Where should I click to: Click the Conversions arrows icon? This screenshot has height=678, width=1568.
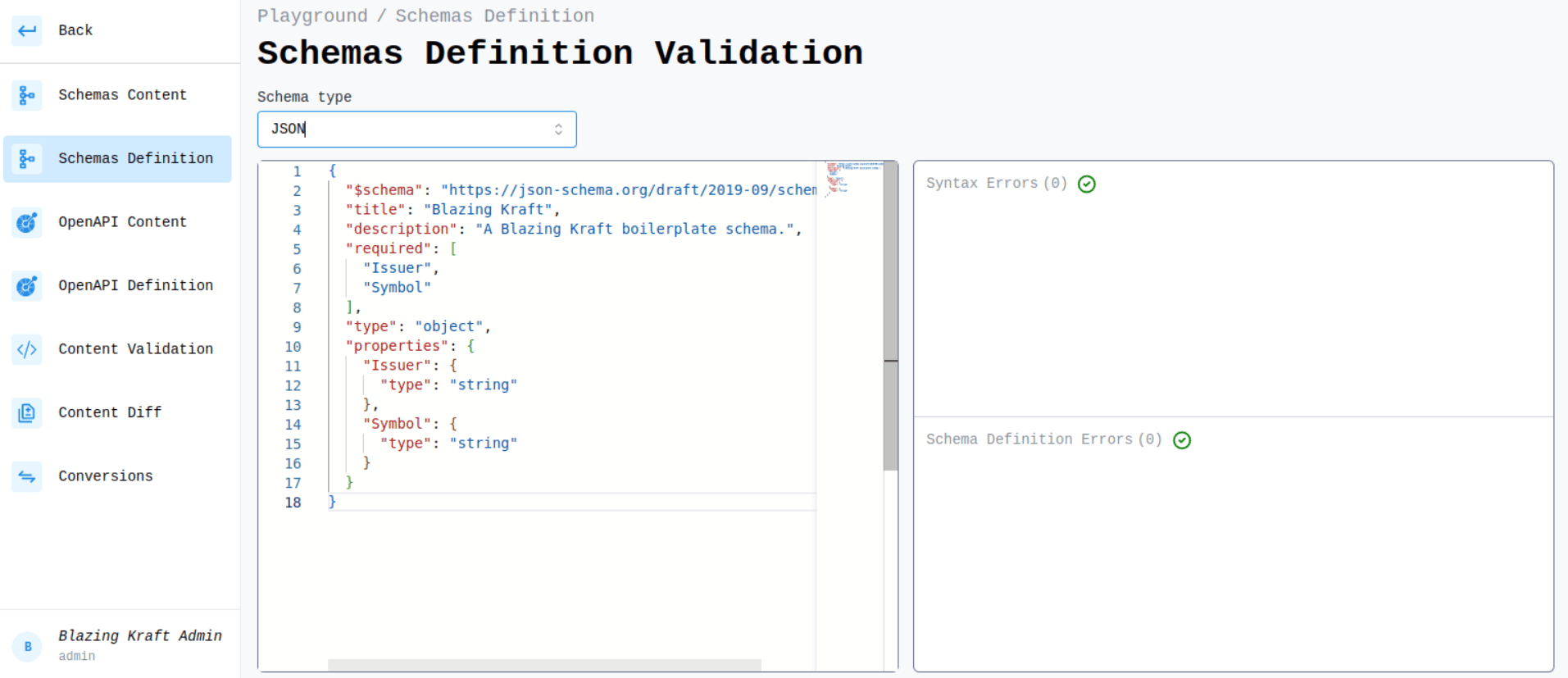(x=27, y=476)
